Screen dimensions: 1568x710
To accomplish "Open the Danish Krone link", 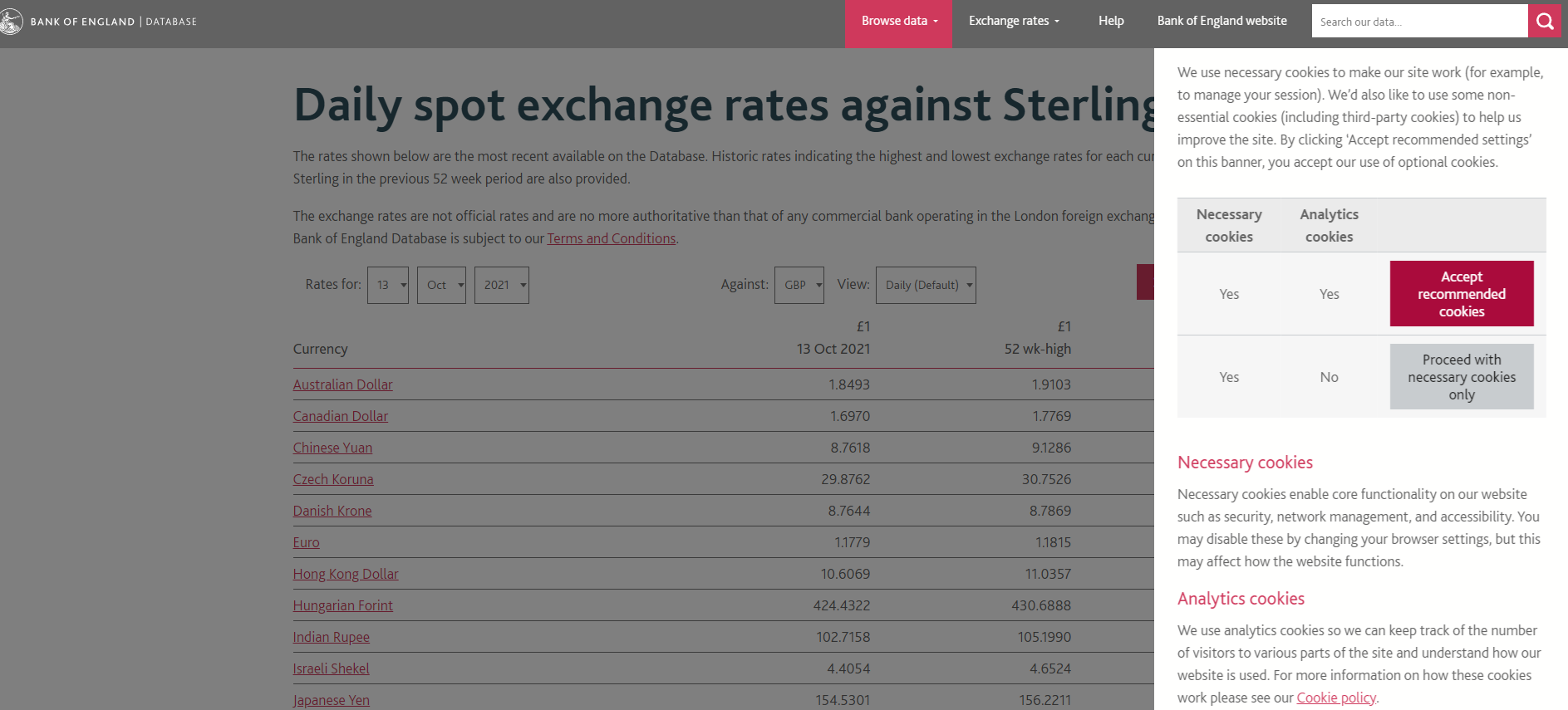I will click(x=332, y=511).
